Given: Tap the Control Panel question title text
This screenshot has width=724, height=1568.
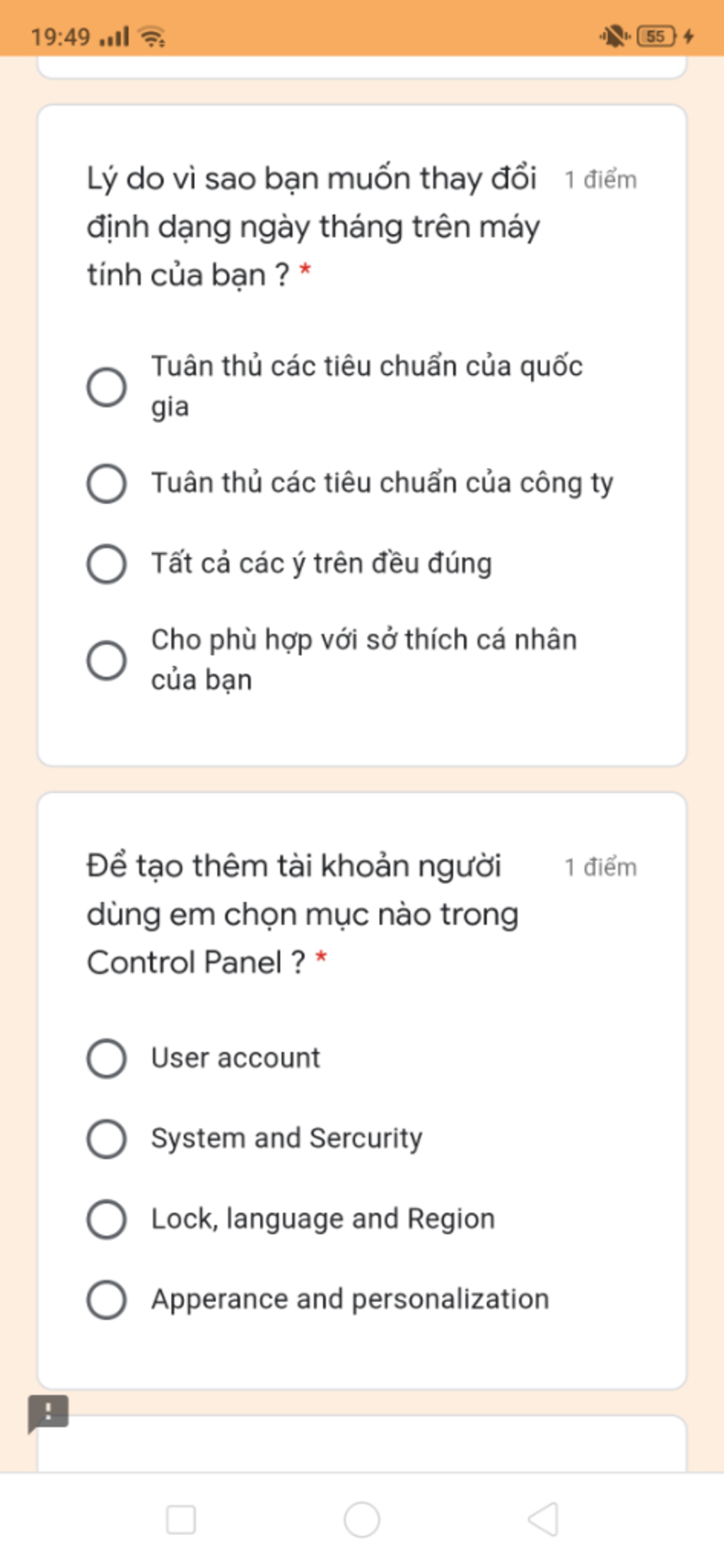Looking at the screenshot, I should tap(302, 914).
